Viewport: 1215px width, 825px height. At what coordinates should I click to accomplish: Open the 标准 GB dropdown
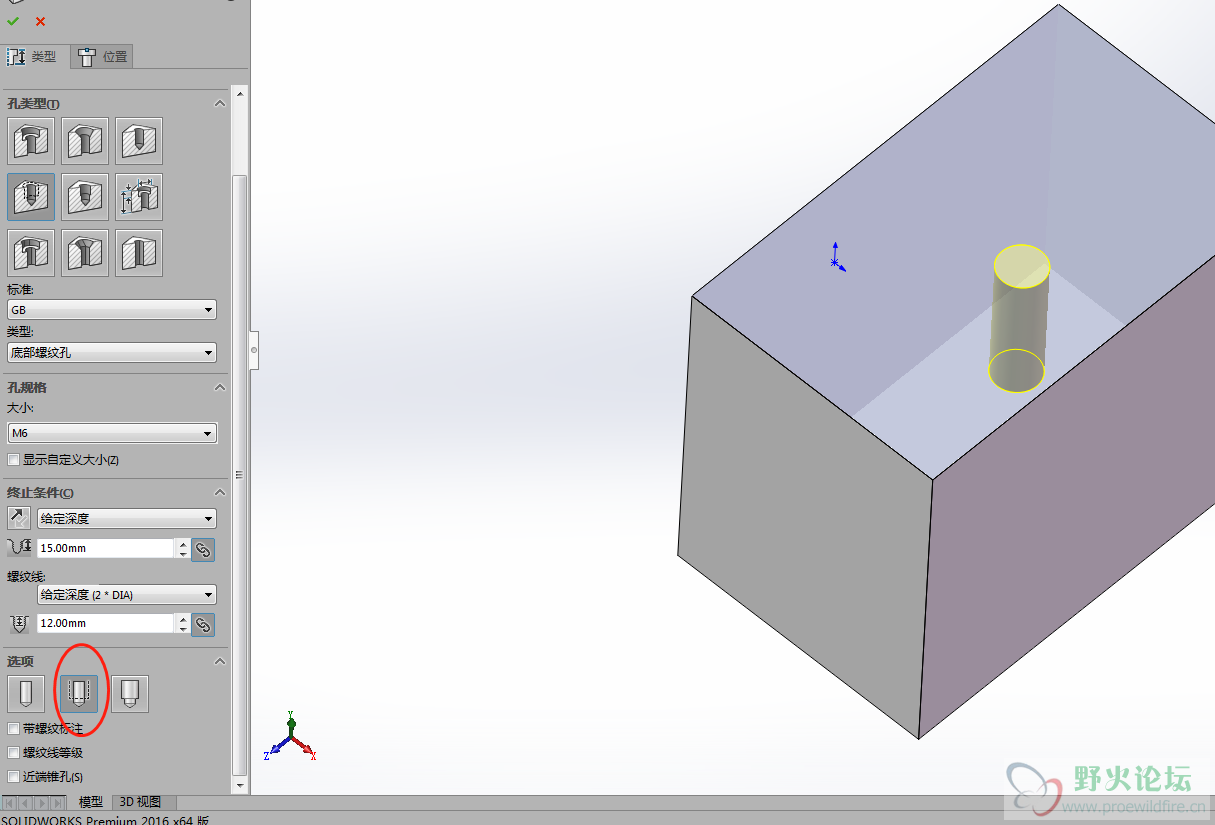coord(112,310)
